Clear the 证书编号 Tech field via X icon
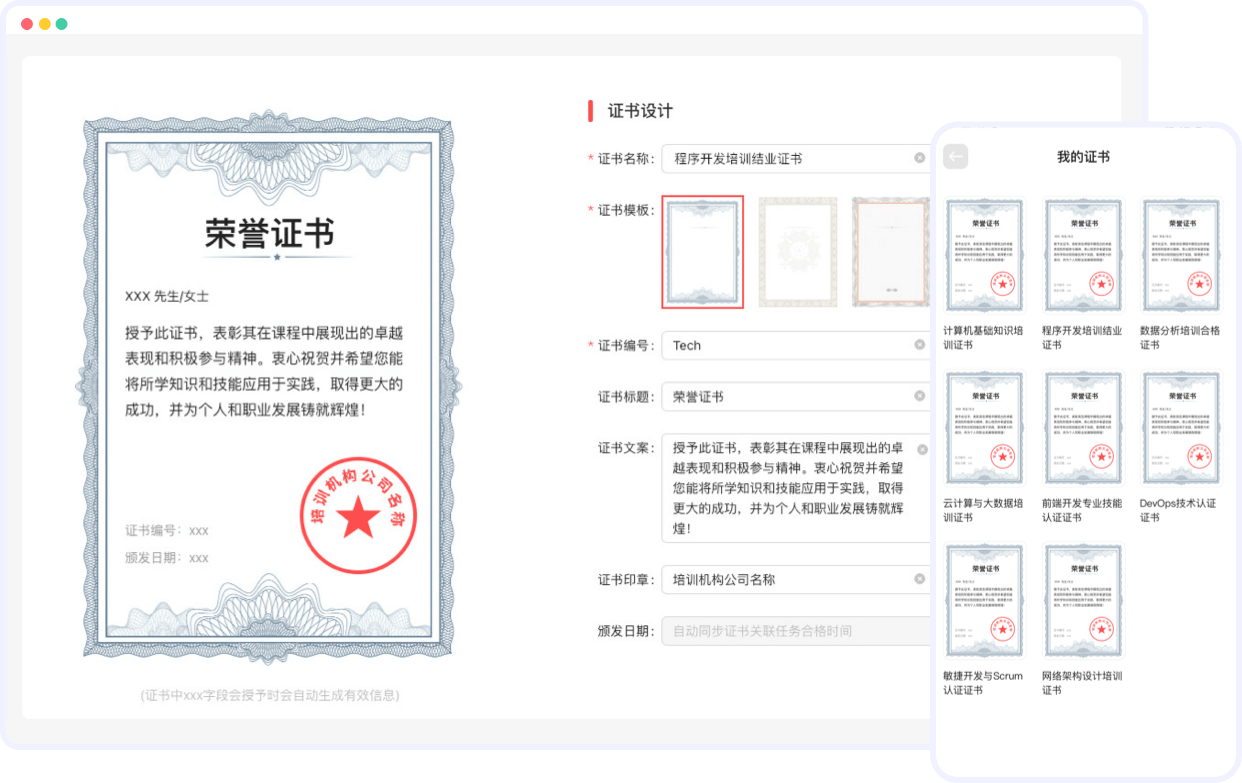 [919, 345]
